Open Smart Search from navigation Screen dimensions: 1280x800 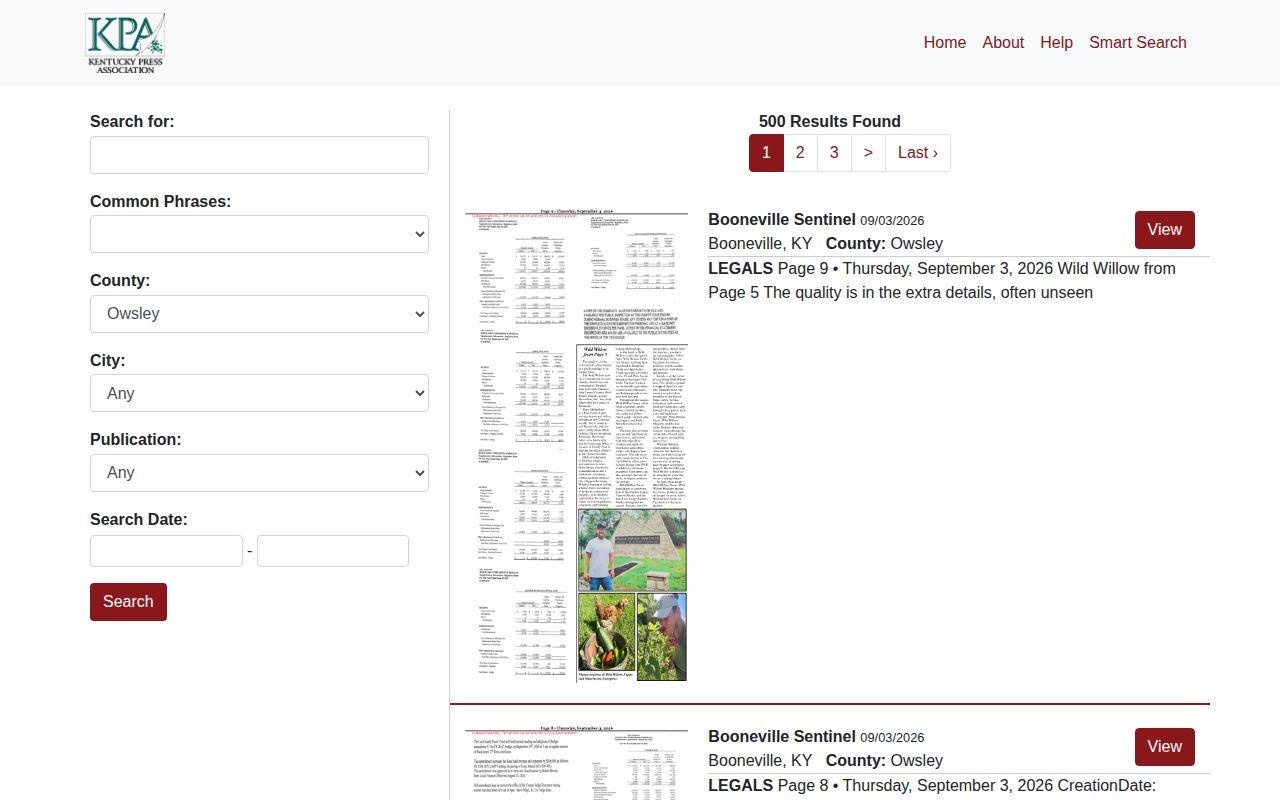pos(1138,42)
